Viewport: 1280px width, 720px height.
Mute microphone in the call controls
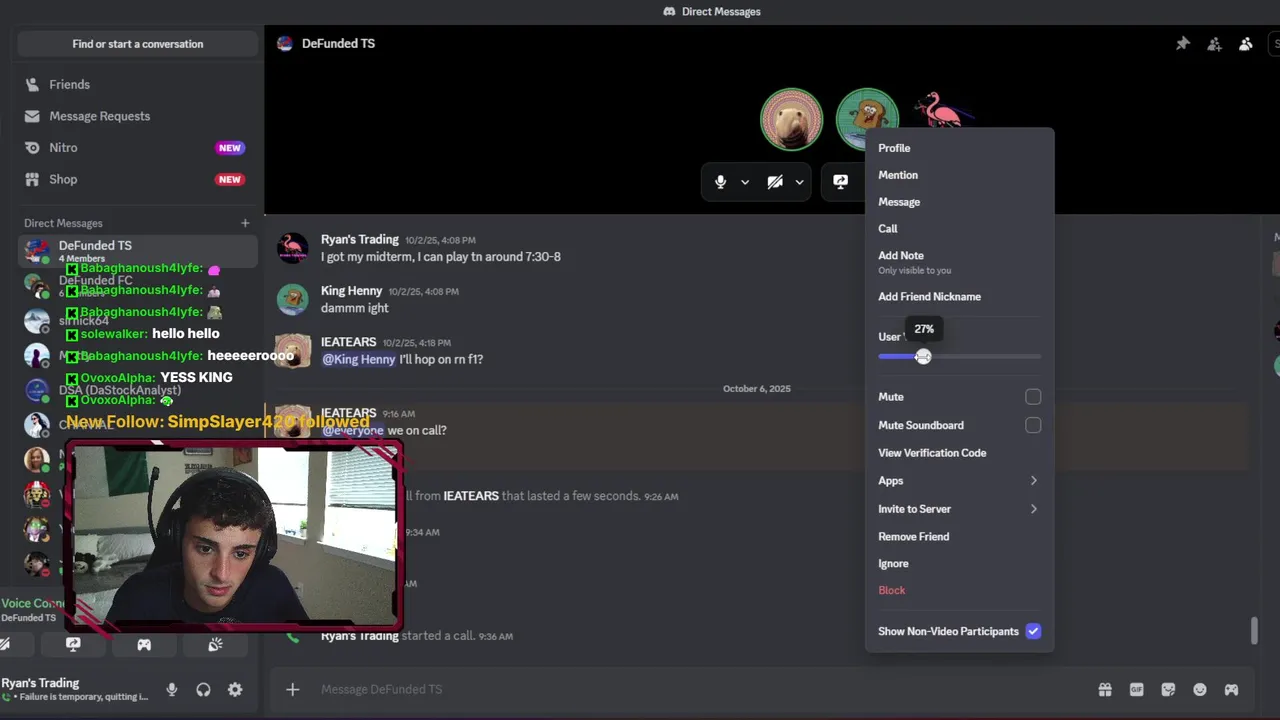720,182
